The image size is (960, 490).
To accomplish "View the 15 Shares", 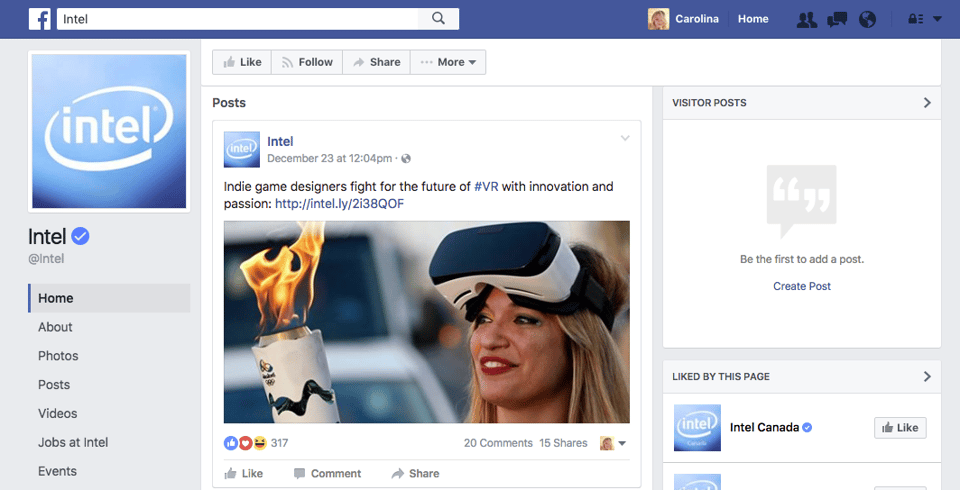I will [563, 443].
